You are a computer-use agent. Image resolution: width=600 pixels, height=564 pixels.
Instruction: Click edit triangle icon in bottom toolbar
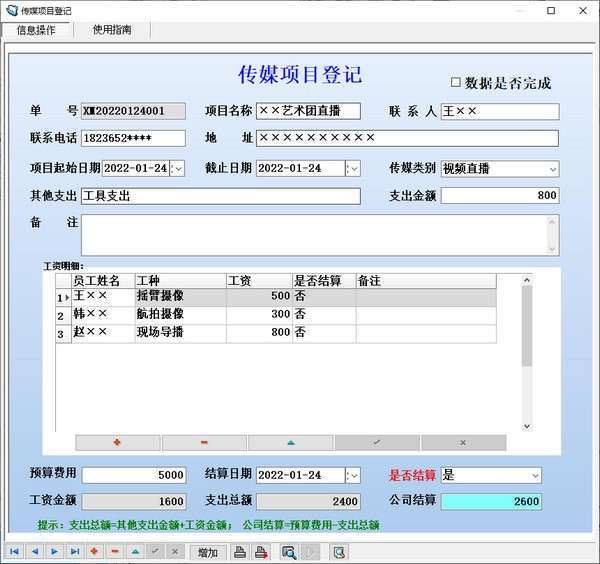click(135, 551)
